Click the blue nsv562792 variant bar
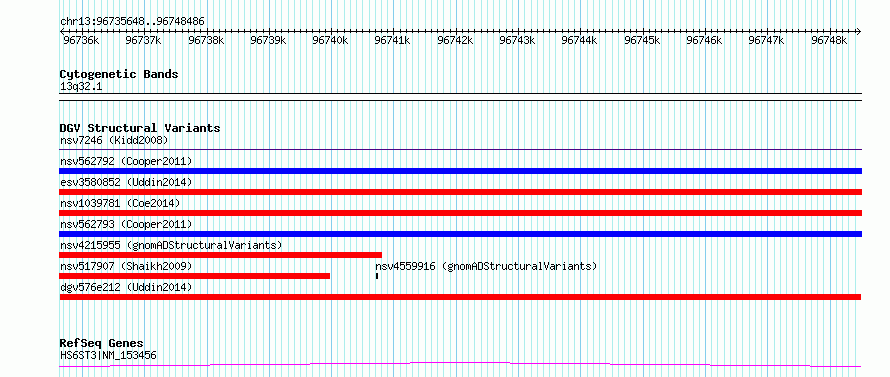This screenshot has width=890, height=377. [460, 171]
